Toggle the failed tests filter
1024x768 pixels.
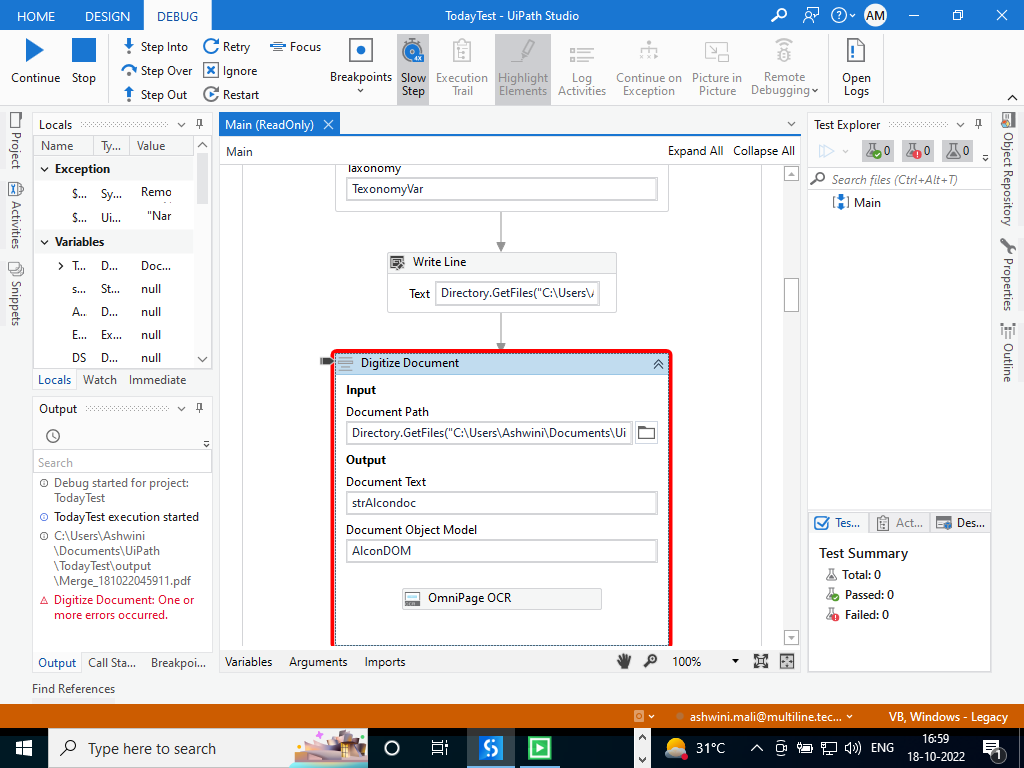point(918,151)
